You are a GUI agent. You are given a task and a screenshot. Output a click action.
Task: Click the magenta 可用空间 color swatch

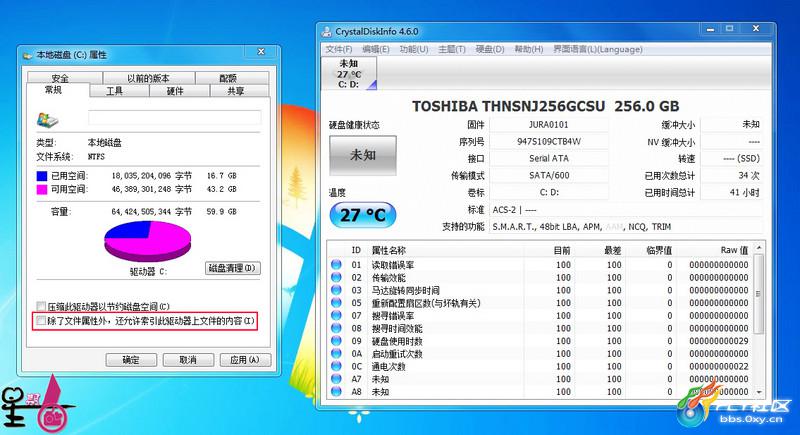(x=42, y=189)
